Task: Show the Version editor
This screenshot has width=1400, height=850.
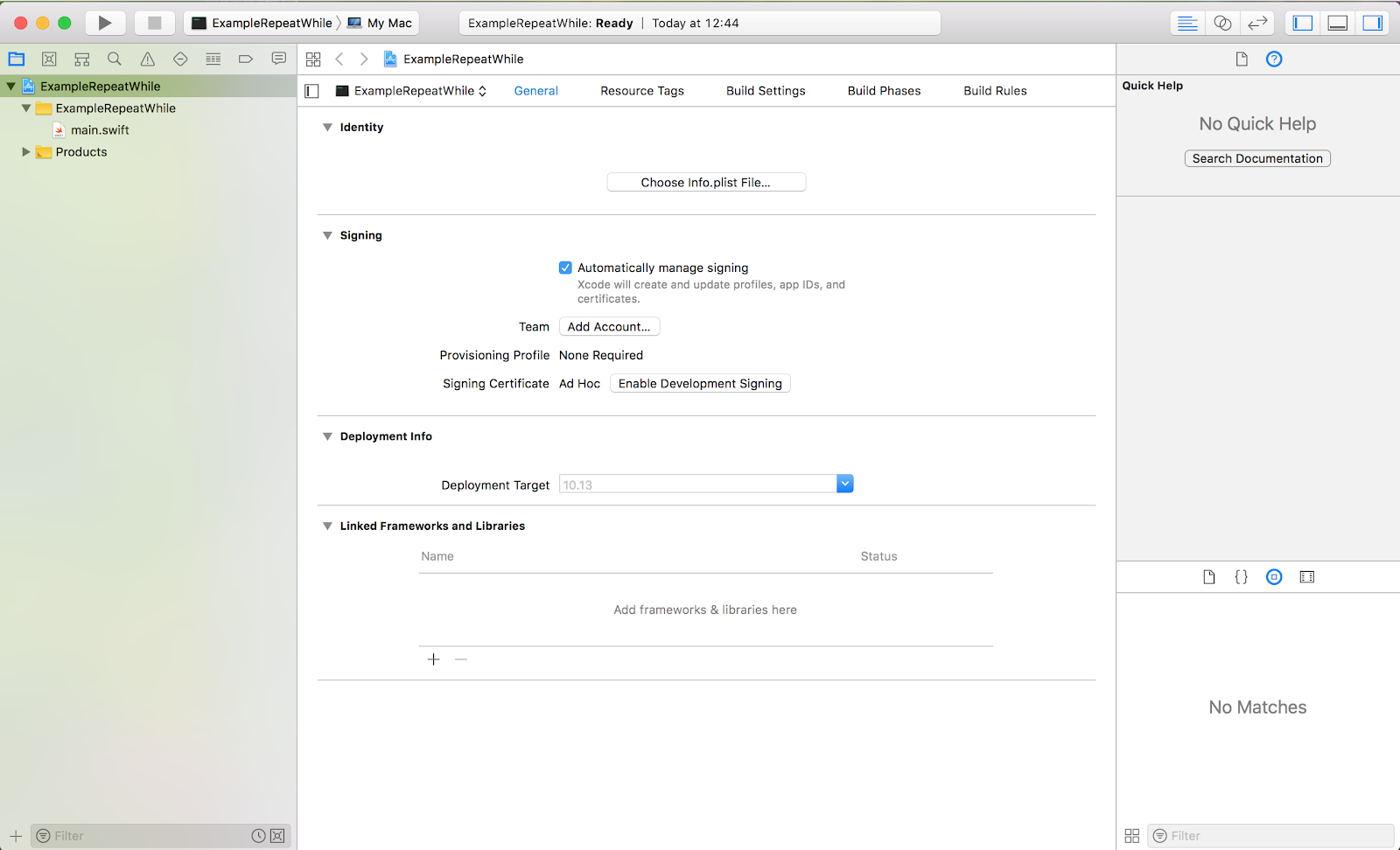Action: [1257, 23]
